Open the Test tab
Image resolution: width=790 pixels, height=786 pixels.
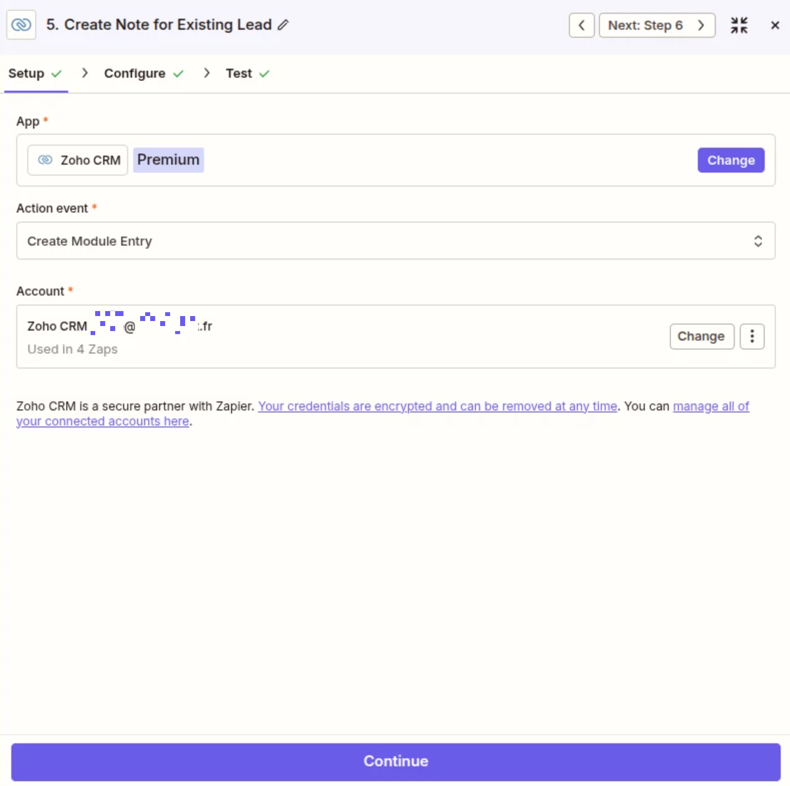click(239, 74)
